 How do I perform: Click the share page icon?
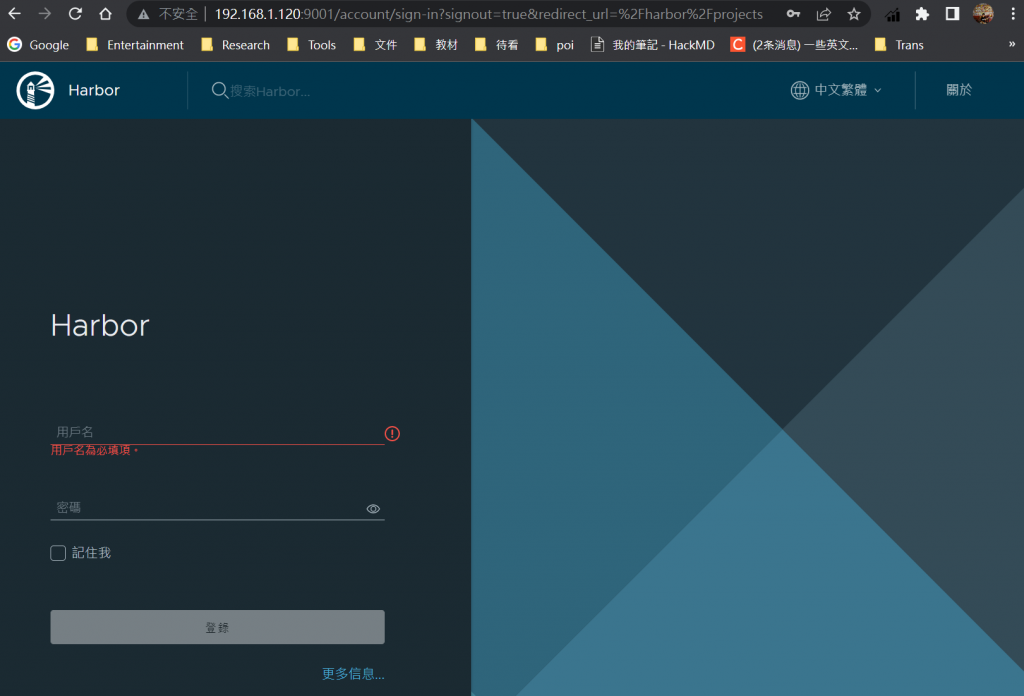[824, 14]
